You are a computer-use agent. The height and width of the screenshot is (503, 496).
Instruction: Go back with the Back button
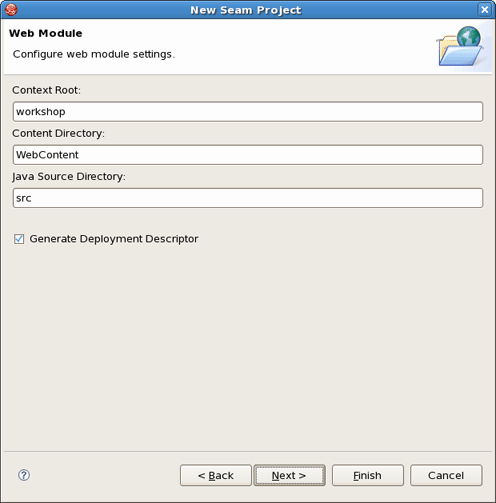point(216,475)
